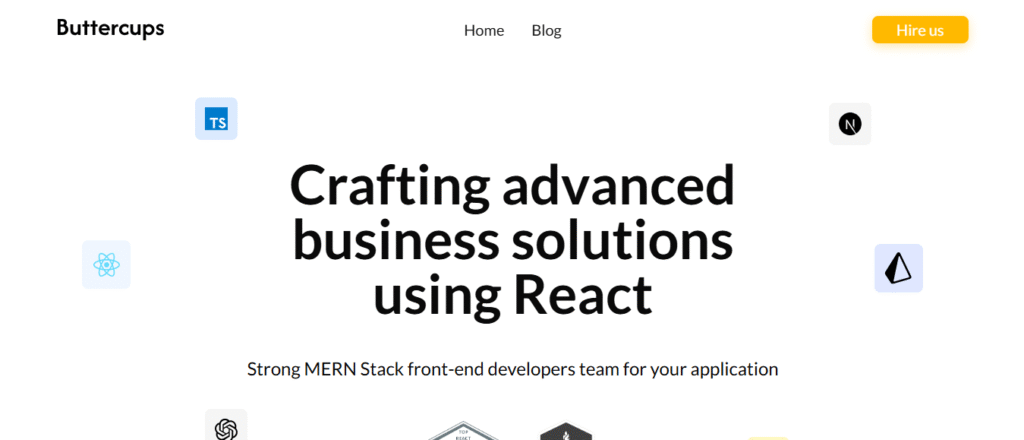Click the OpenAI knot icon
1024x440 pixels.
click(x=226, y=426)
